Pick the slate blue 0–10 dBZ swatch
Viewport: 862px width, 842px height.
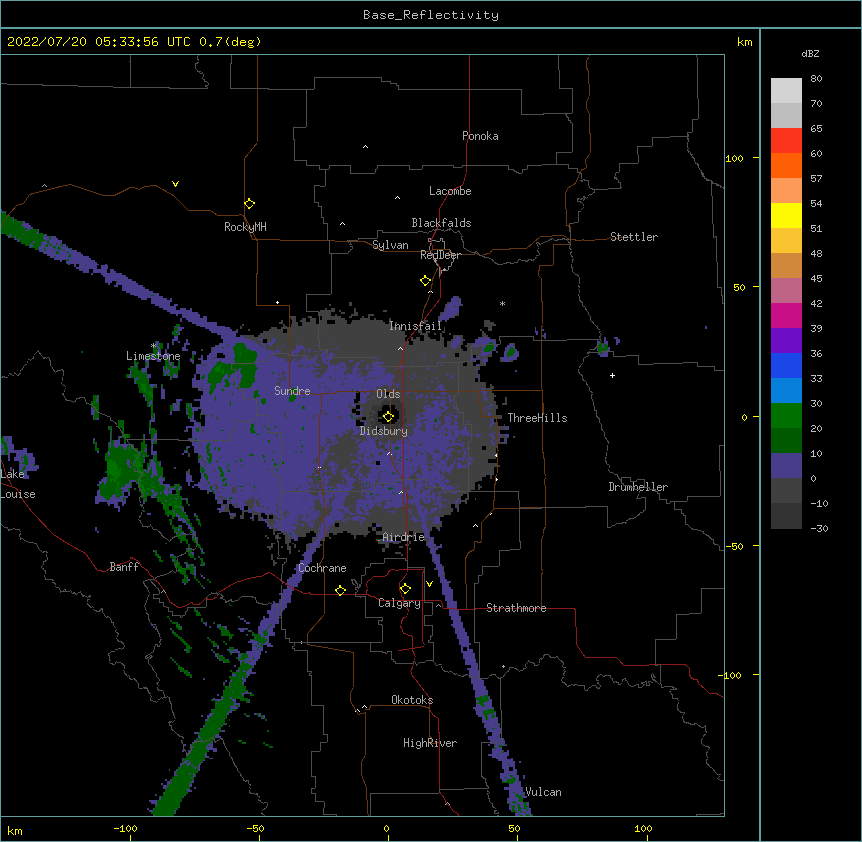[x=786, y=466]
